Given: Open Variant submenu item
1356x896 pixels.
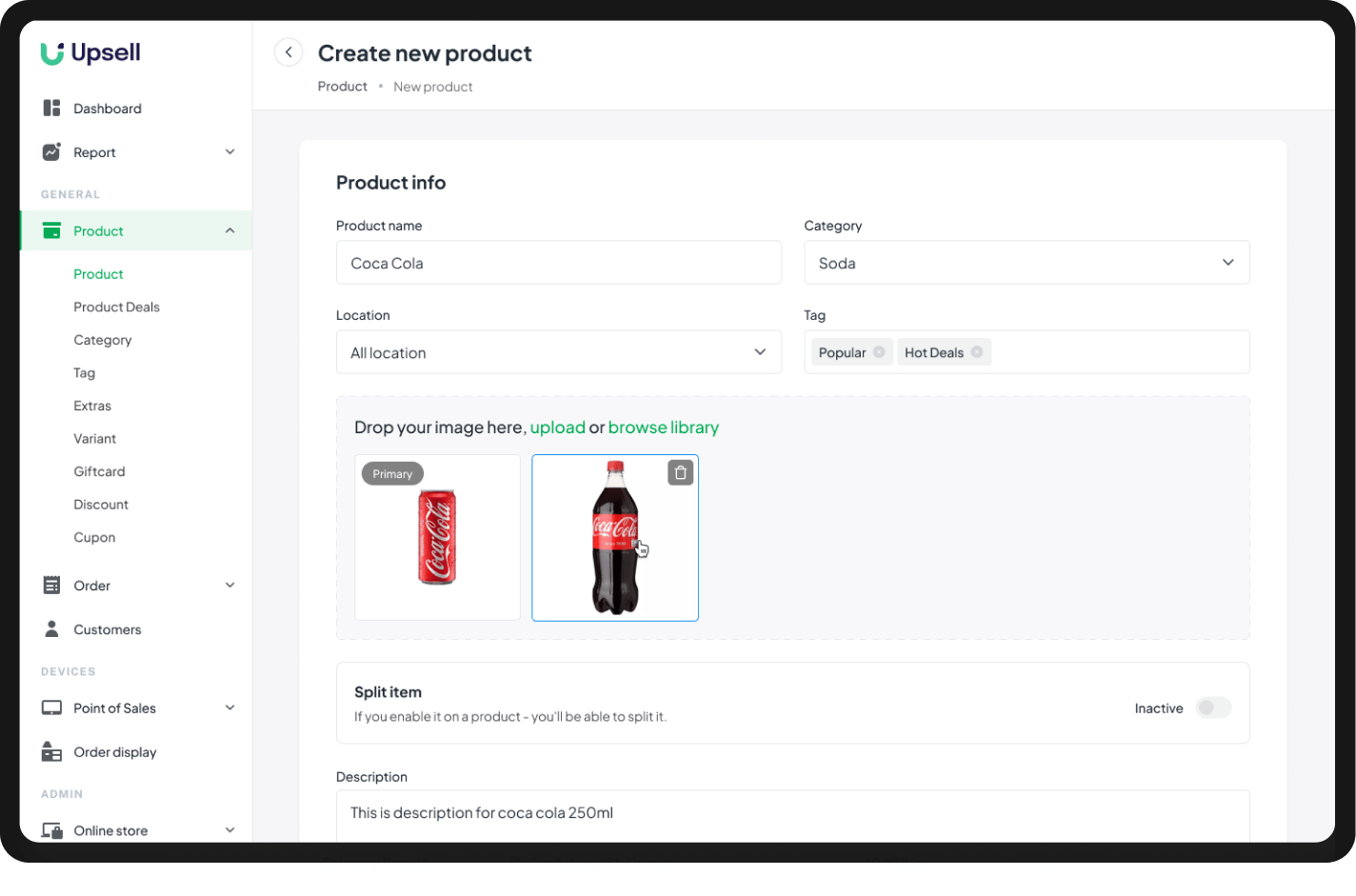Looking at the screenshot, I should point(94,439).
